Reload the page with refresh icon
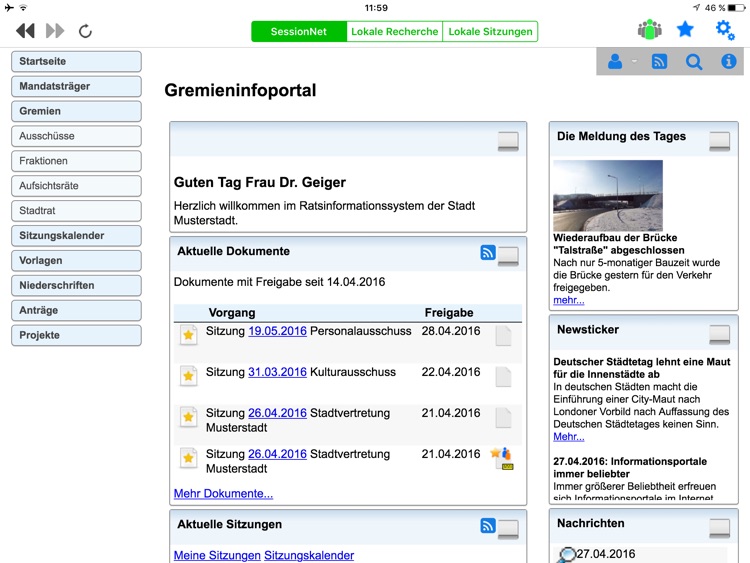Viewport: 750px width, 563px height. coord(85,31)
